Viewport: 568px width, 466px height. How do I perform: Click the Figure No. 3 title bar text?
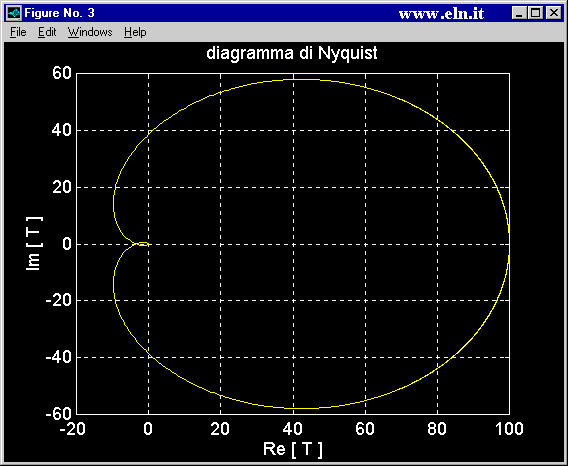(x=59, y=13)
